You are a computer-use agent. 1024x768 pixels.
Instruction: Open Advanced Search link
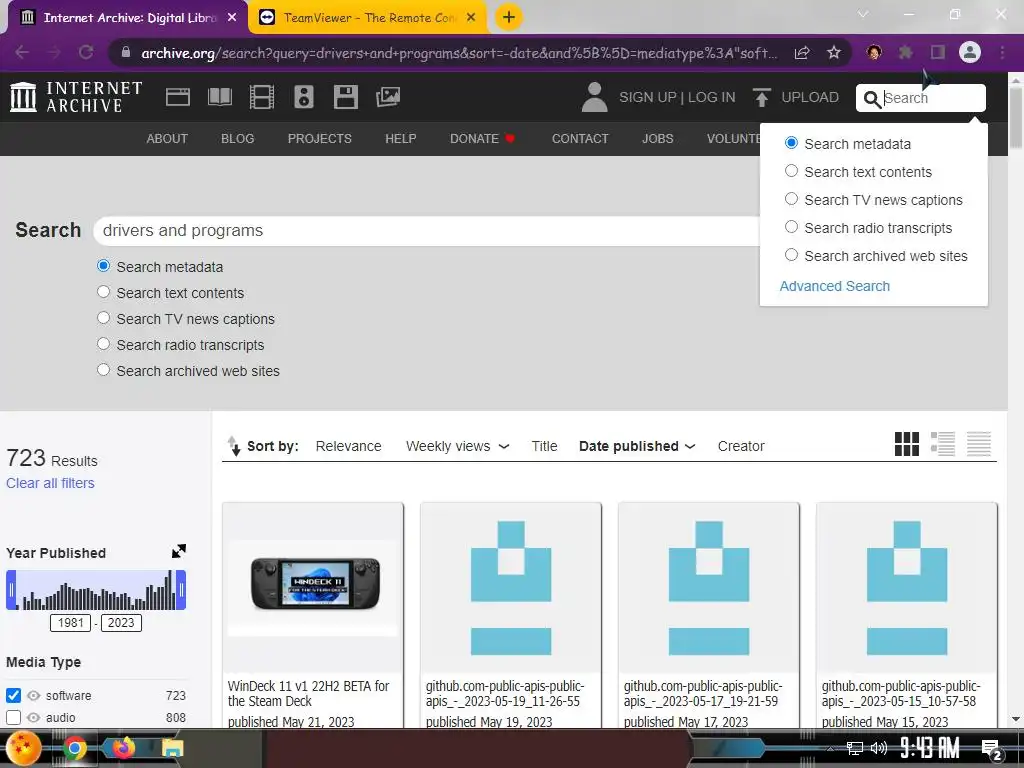point(834,286)
